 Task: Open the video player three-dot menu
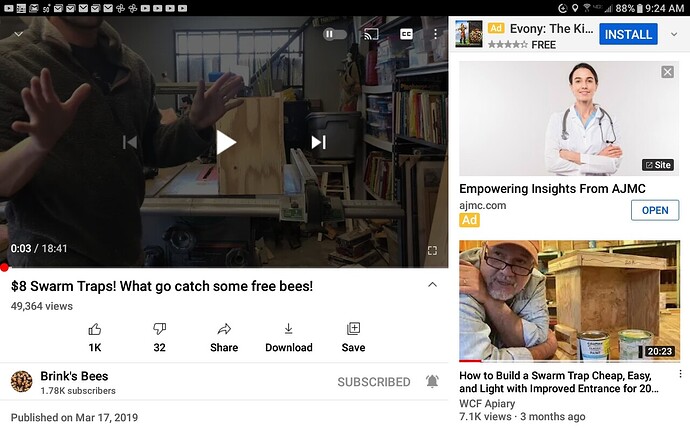[435, 34]
